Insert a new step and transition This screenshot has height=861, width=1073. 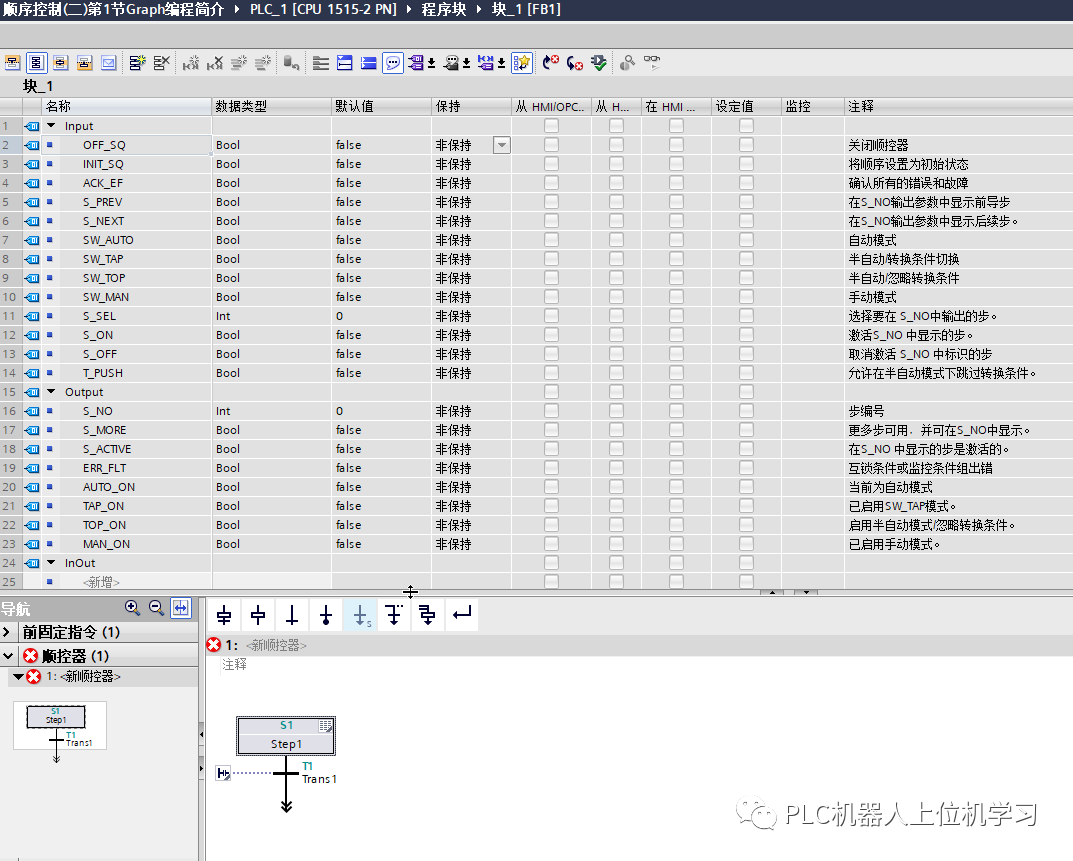point(222,616)
